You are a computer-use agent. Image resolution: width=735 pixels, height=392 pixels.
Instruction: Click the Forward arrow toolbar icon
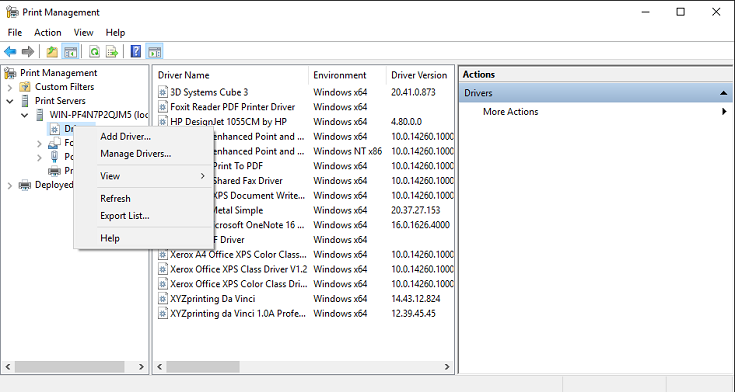[28, 52]
